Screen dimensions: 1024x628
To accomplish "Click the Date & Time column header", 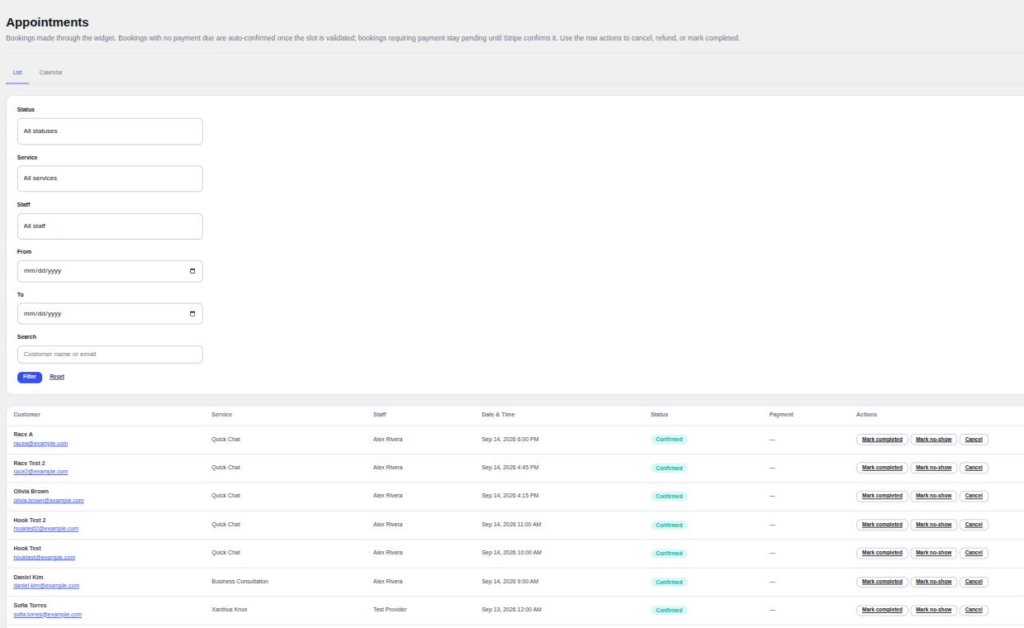I will (x=498, y=415).
